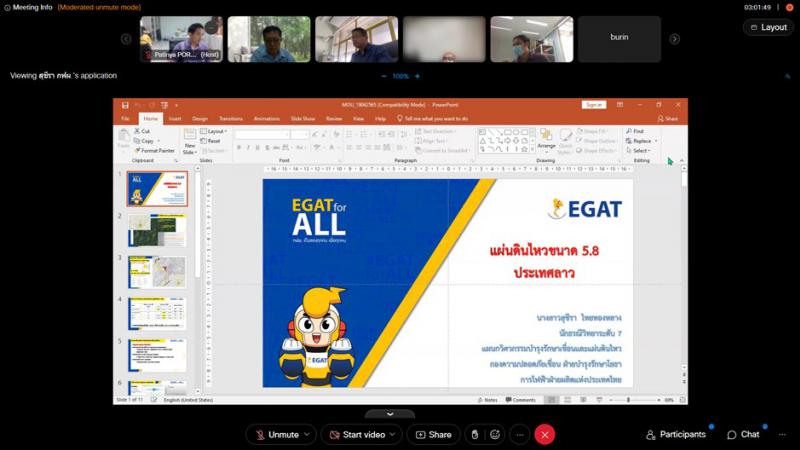The width and height of the screenshot is (800, 450).
Task: Raise hand in the meeting controls
Action: [x=474, y=435]
